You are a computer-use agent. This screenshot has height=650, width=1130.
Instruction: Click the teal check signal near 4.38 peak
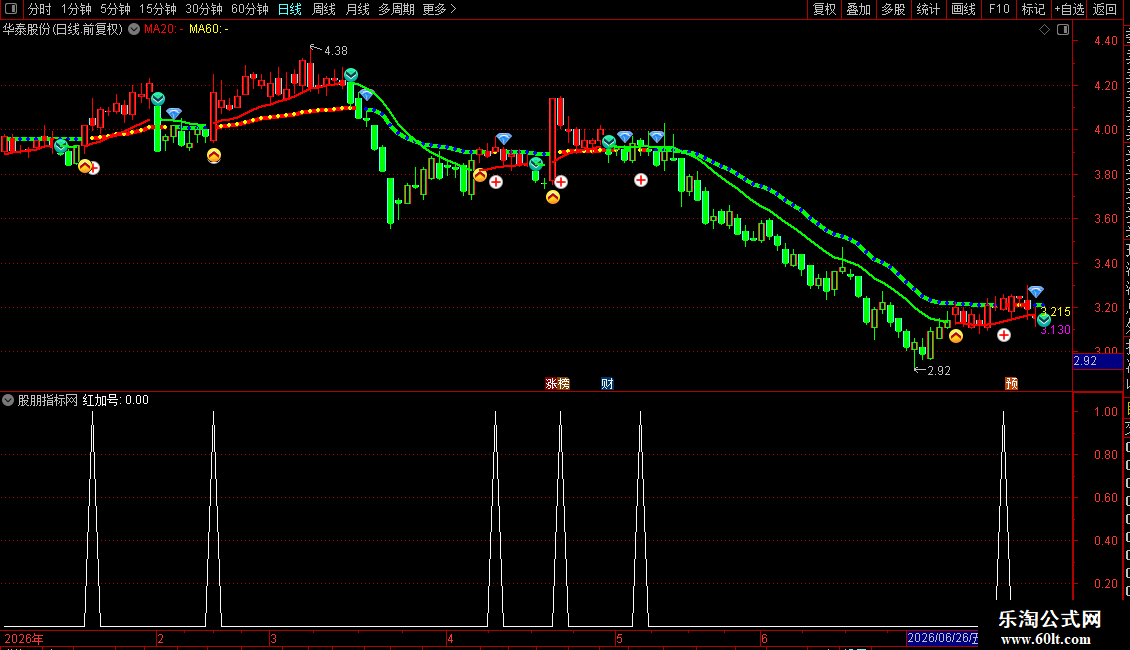(x=351, y=75)
